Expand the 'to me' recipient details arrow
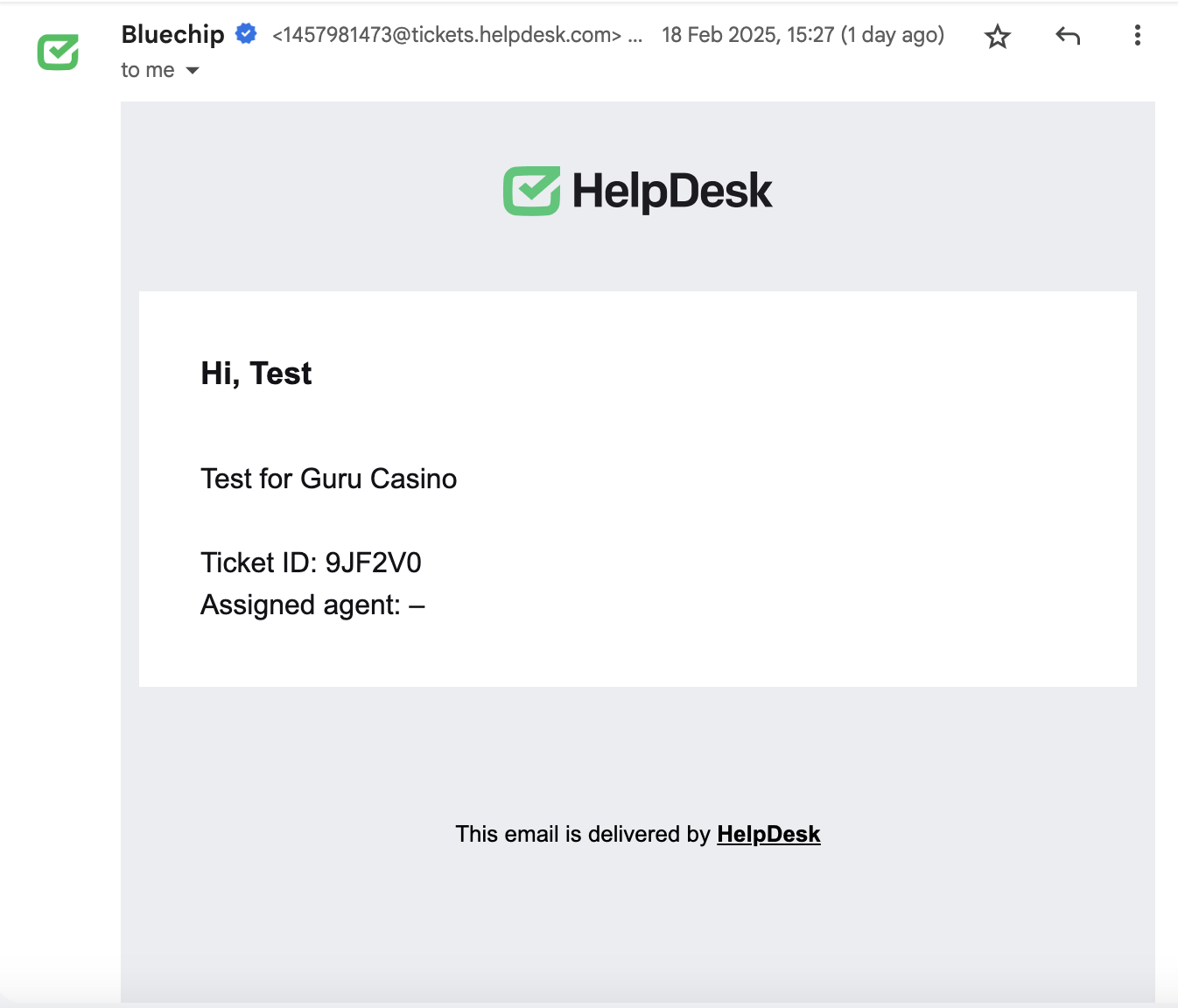 (193, 71)
